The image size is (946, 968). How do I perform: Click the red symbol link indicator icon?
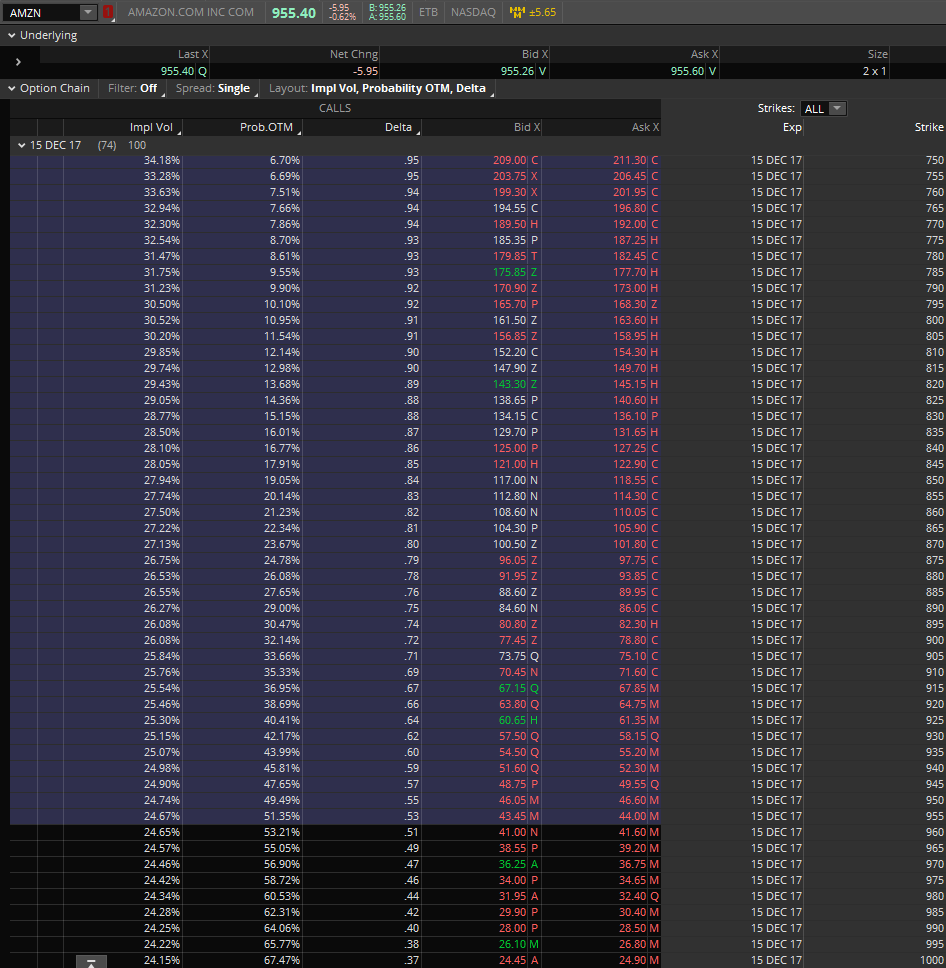pos(108,12)
